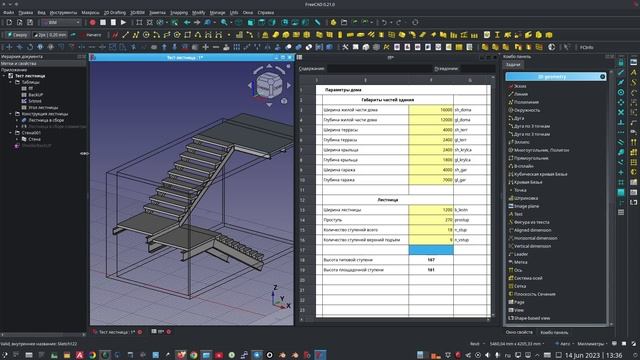640x360 pixels.
Task: Toggle snap to endpoint
Action: [621, 72]
